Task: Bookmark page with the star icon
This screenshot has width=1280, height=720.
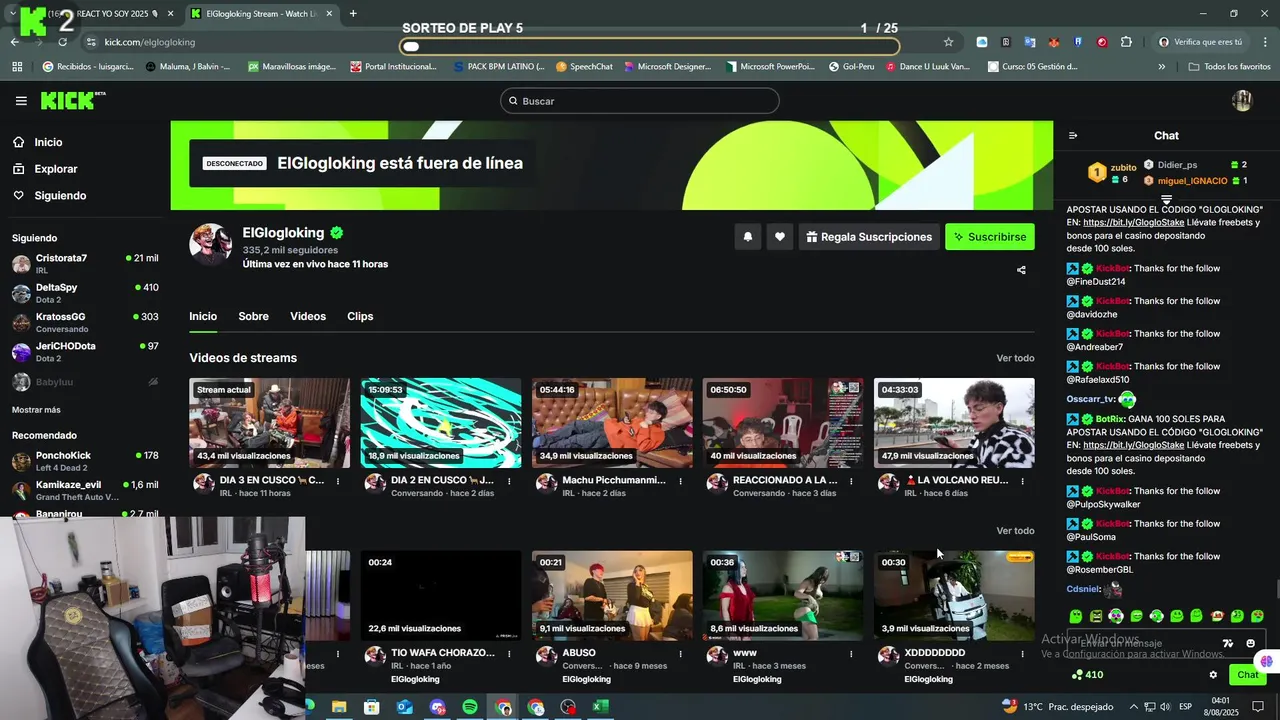Action: click(x=948, y=42)
